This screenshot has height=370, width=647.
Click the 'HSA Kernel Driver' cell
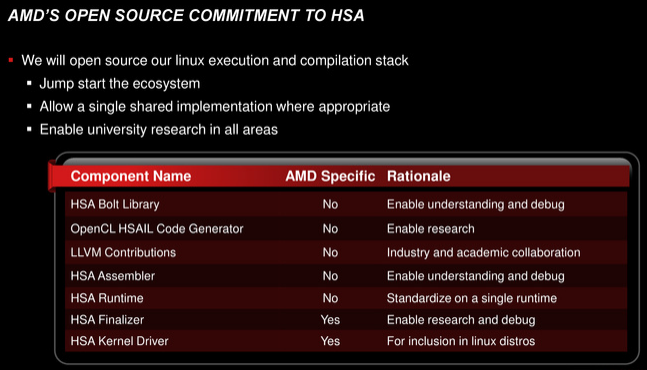point(119,341)
